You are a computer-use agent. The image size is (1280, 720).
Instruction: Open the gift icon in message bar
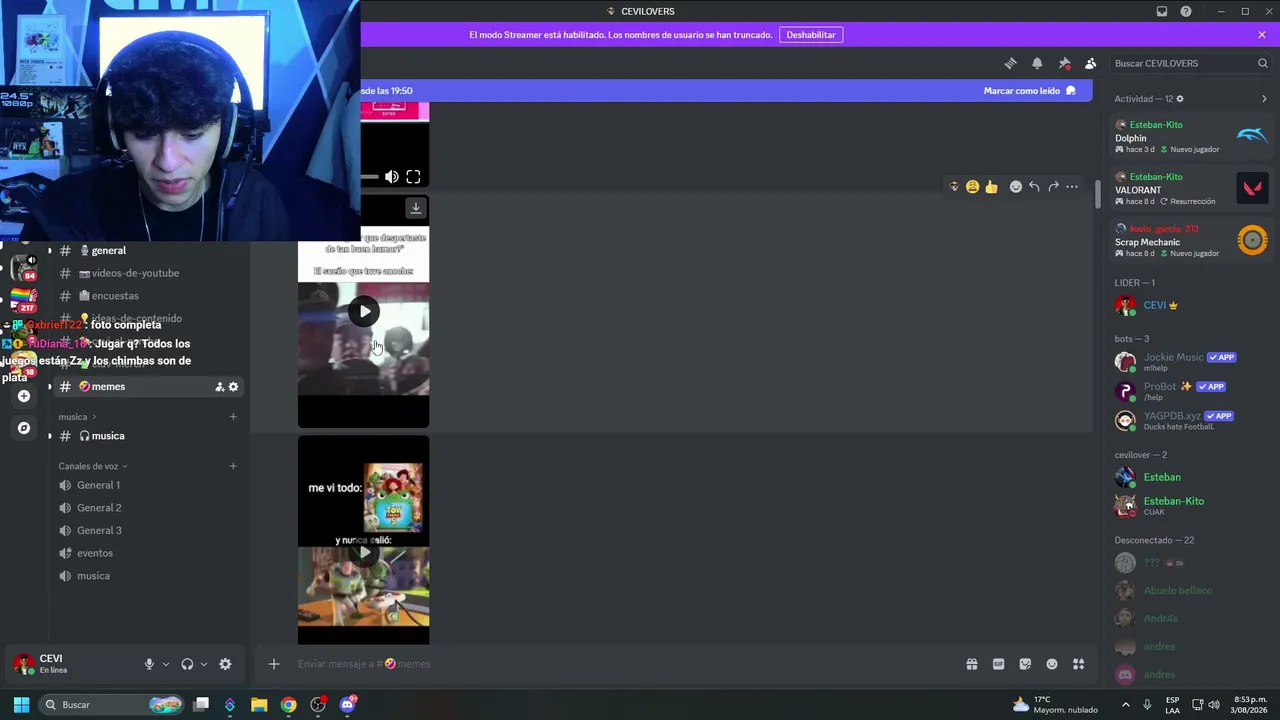(x=971, y=664)
